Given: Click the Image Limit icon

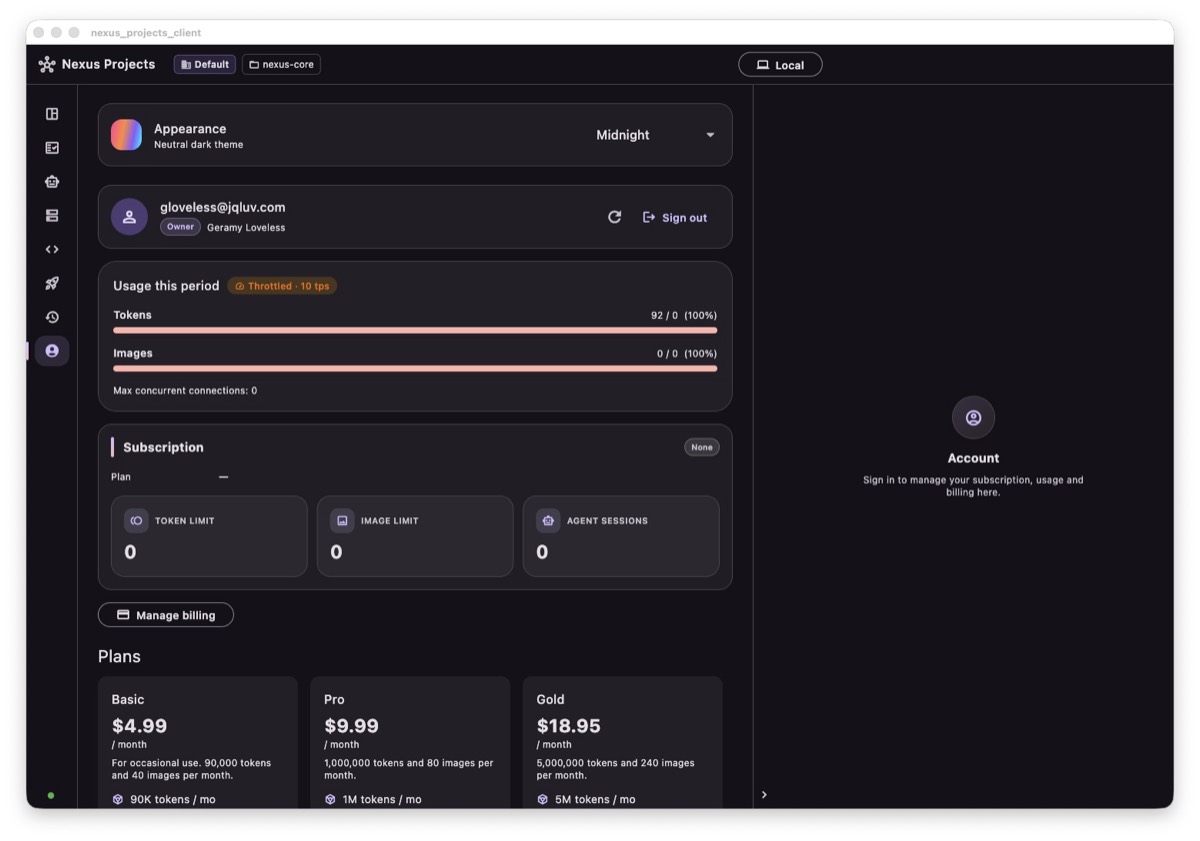Looking at the screenshot, I should (342, 521).
